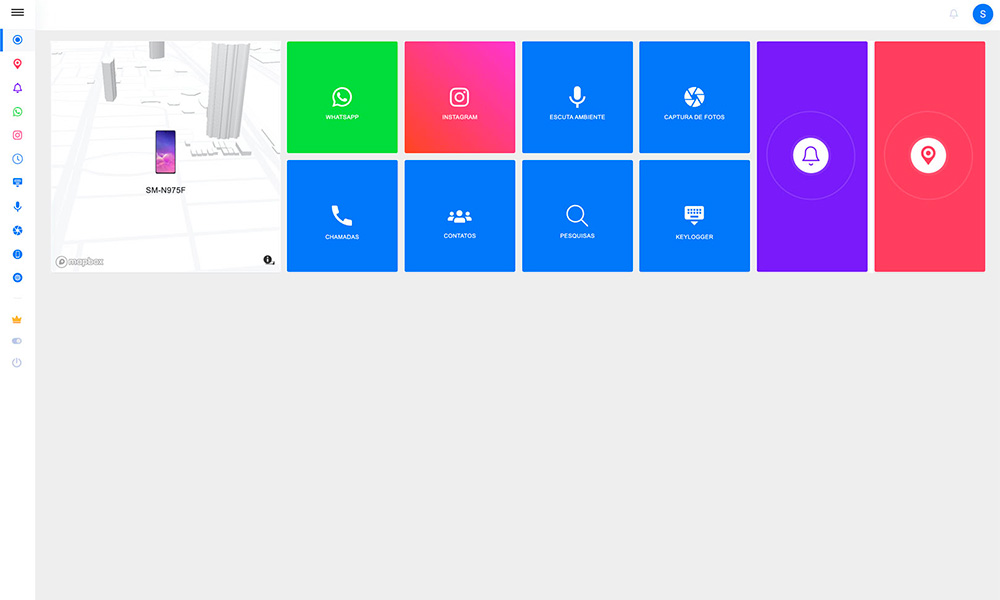Select the microphone icon in the sidebar
1000x600 pixels.
(x=17, y=207)
